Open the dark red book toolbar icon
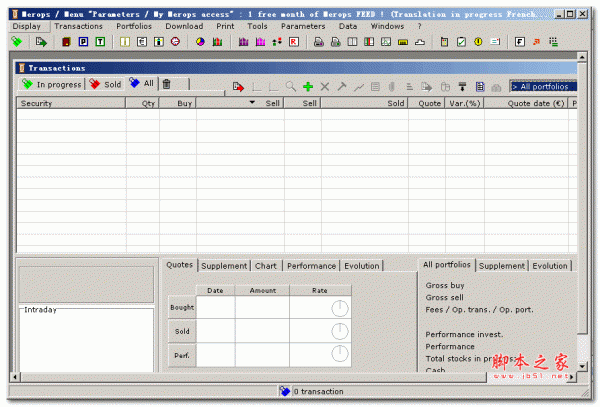 click(x=66, y=41)
